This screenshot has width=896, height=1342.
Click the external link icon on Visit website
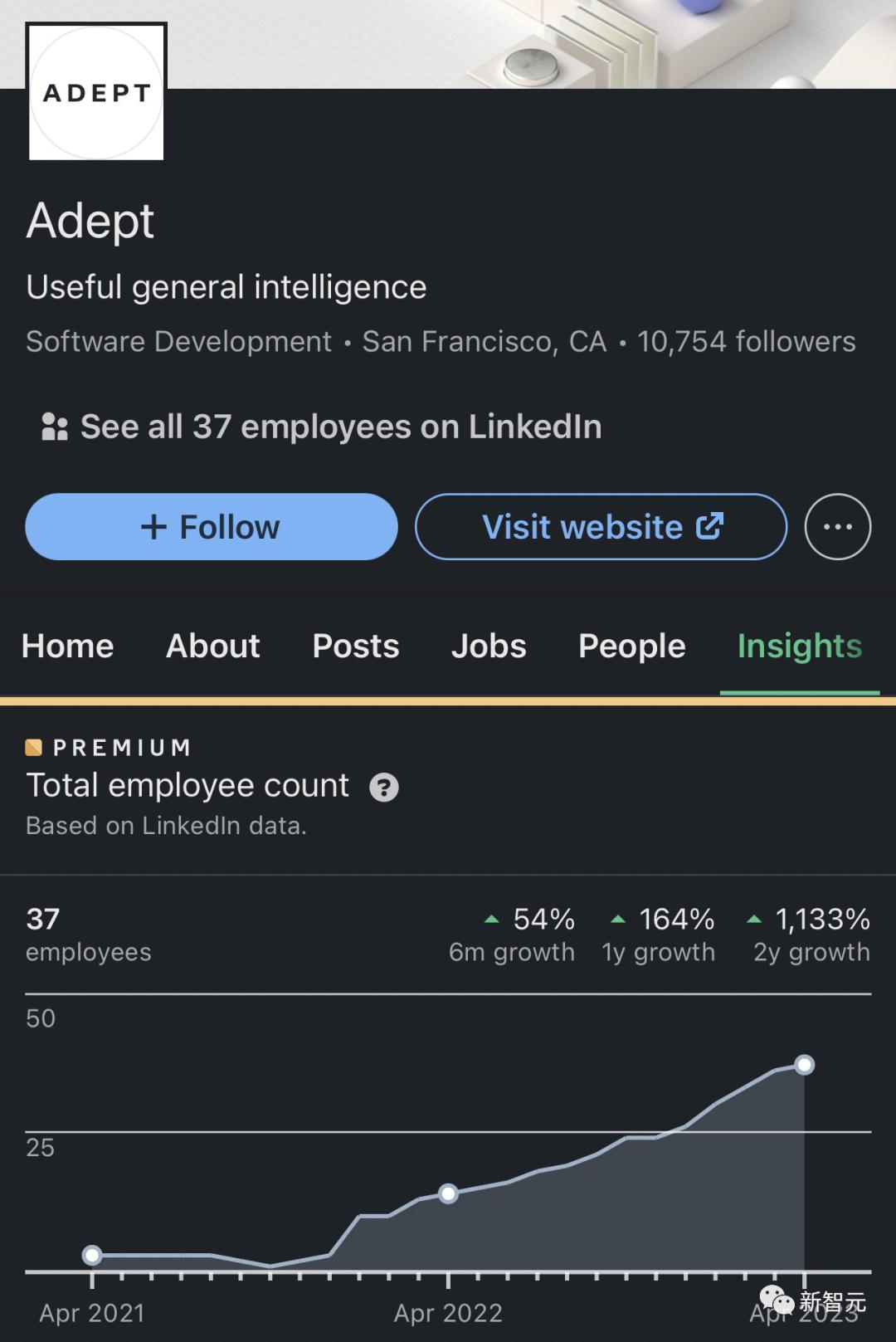709,526
